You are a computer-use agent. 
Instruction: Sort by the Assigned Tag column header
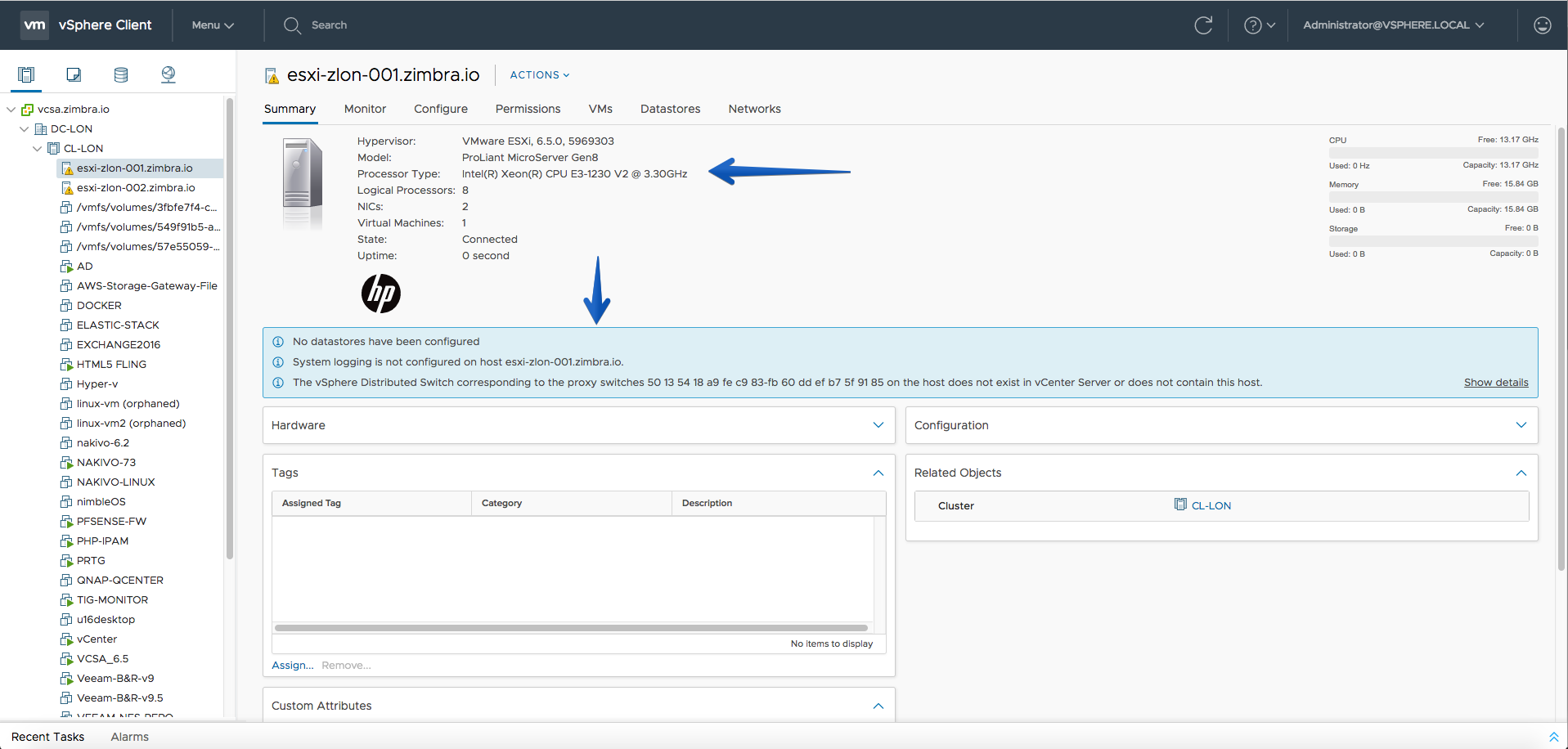click(x=371, y=504)
